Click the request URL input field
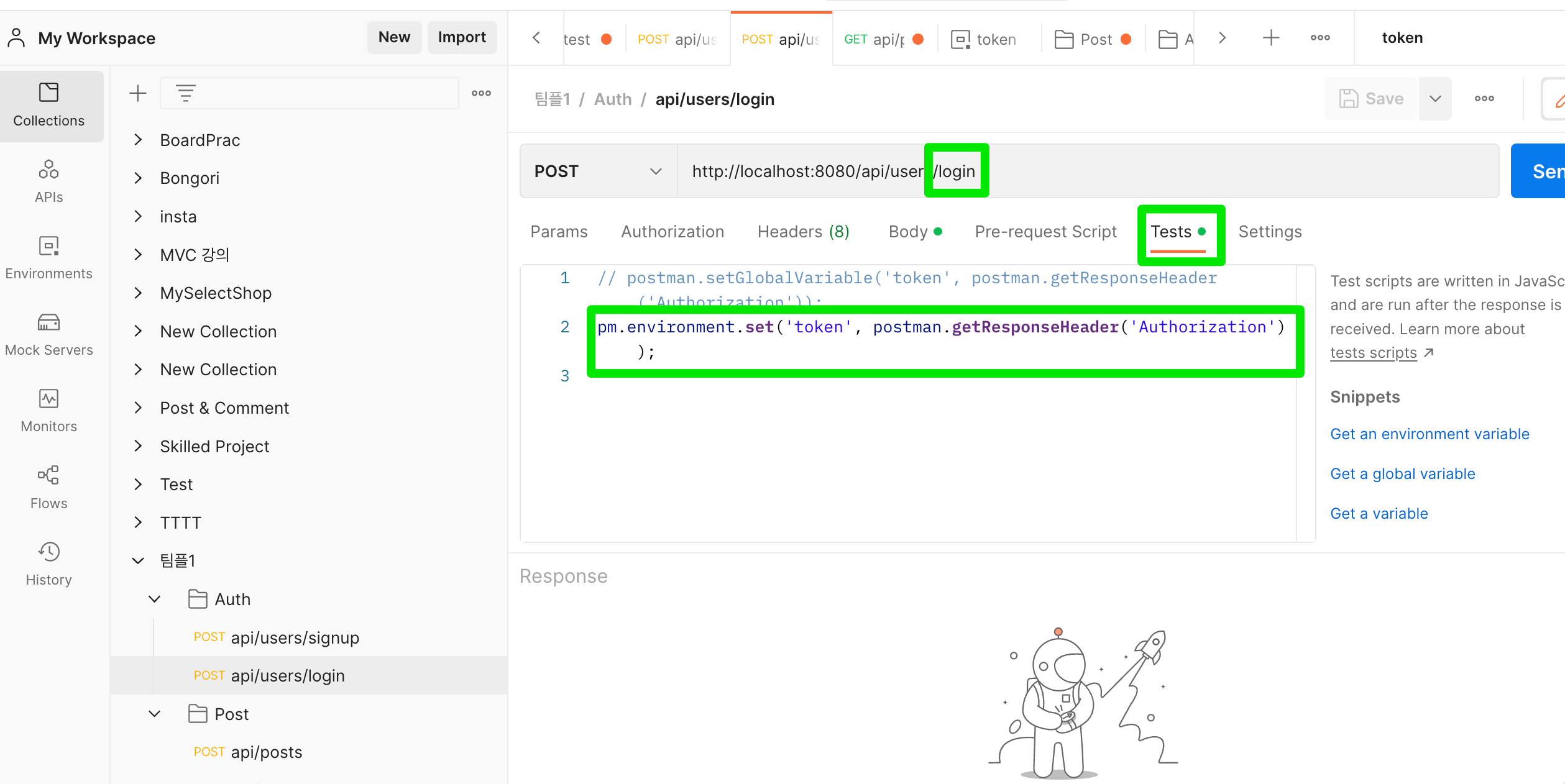This screenshot has width=1565, height=784. (x=1181, y=171)
